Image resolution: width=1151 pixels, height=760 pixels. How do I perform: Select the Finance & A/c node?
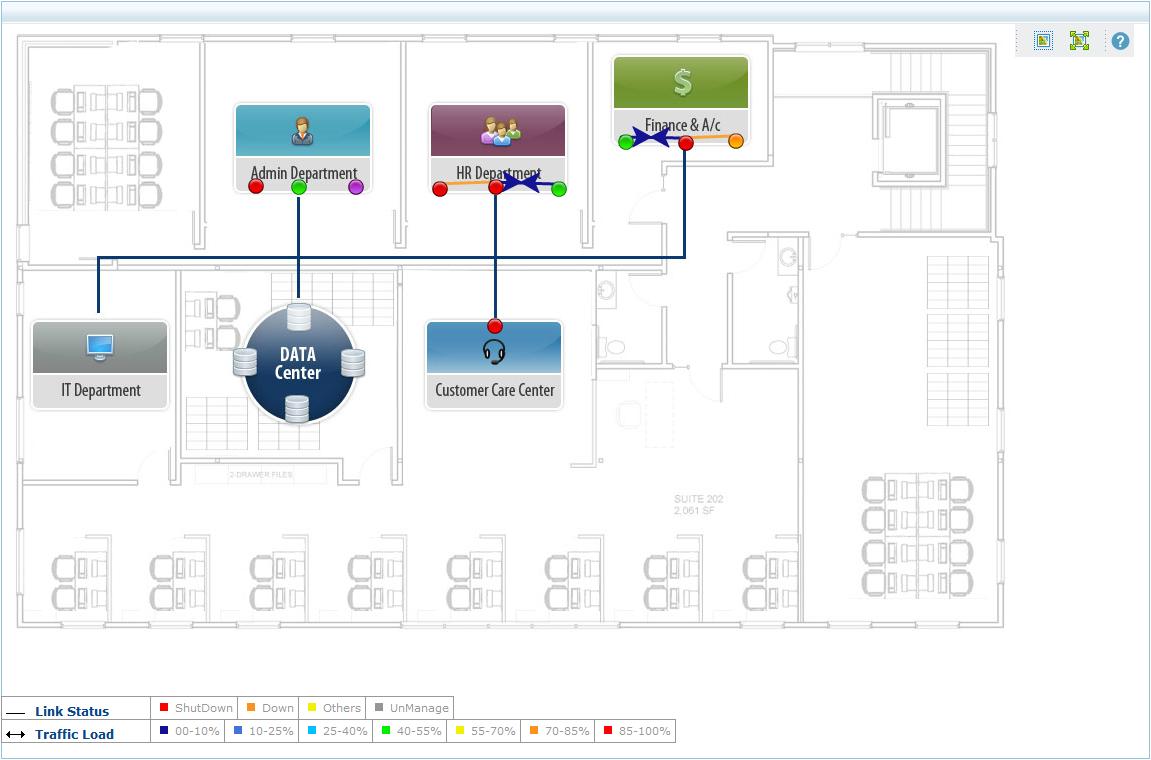click(681, 101)
